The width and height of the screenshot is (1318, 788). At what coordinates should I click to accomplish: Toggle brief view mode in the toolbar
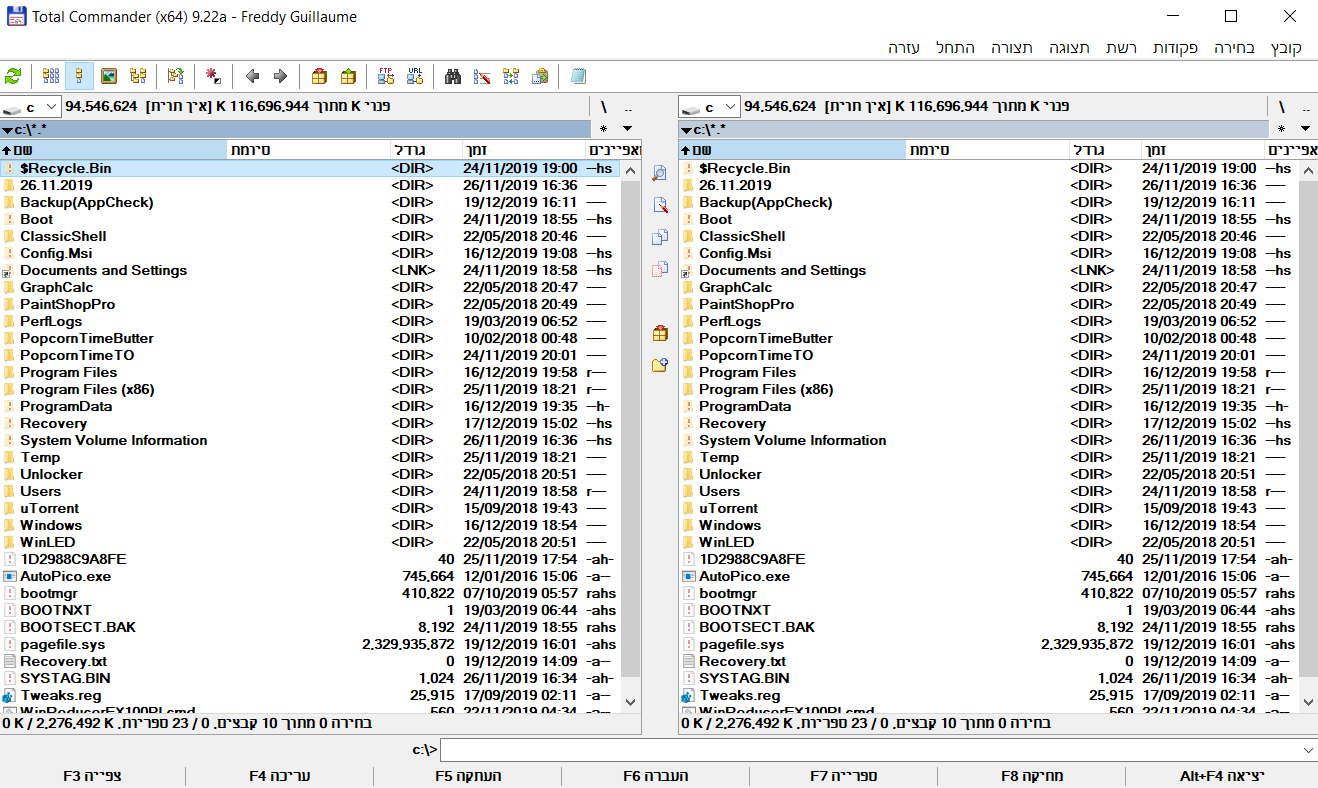tap(51, 76)
